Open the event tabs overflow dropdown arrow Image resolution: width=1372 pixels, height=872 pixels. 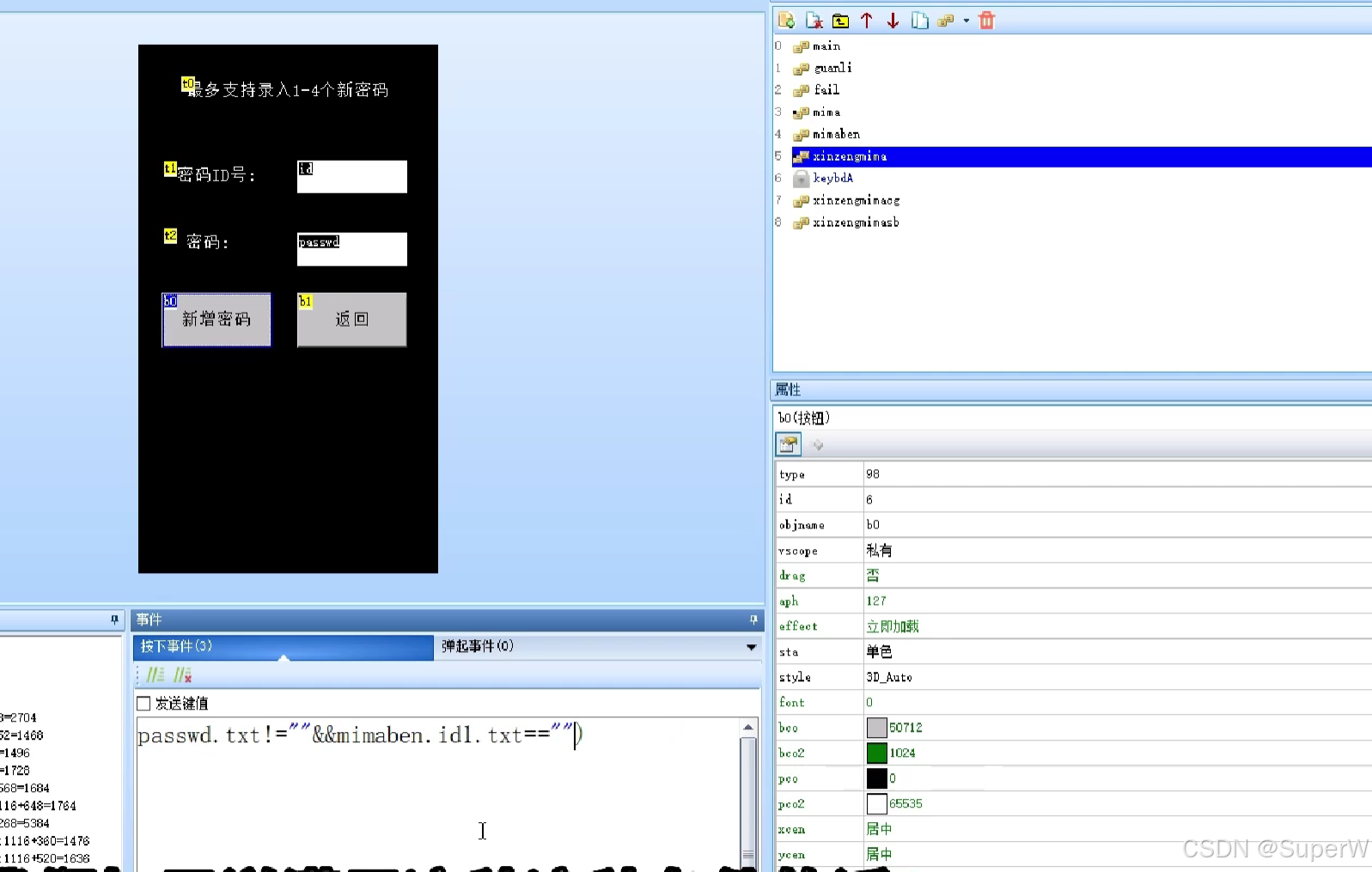(751, 647)
